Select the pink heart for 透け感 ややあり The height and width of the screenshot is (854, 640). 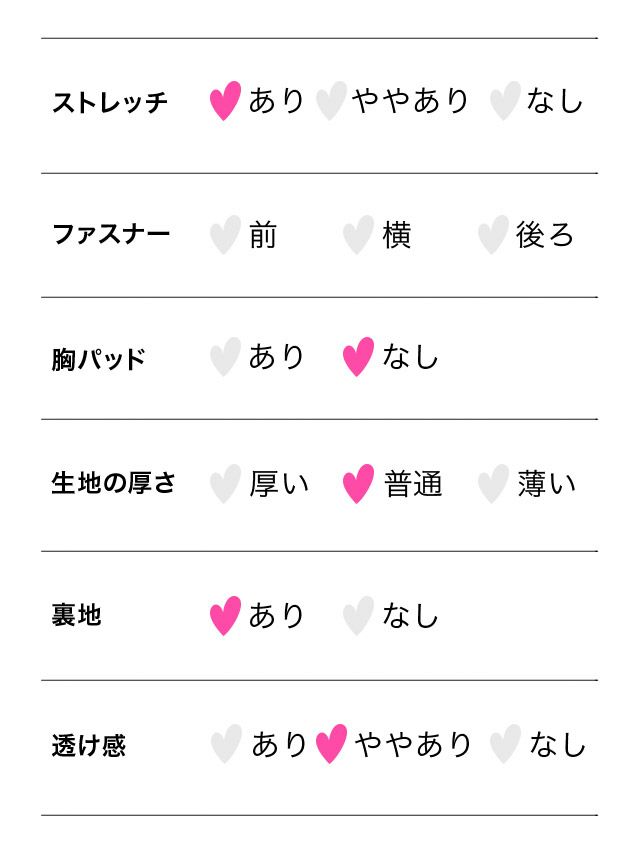click(x=330, y=744)
